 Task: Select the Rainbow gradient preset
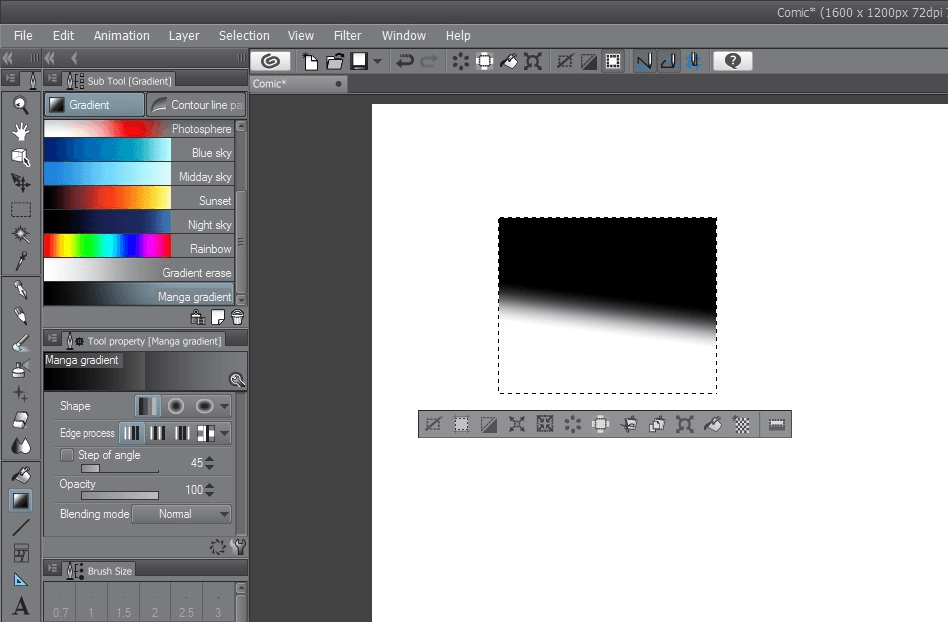tap(138, 248)
